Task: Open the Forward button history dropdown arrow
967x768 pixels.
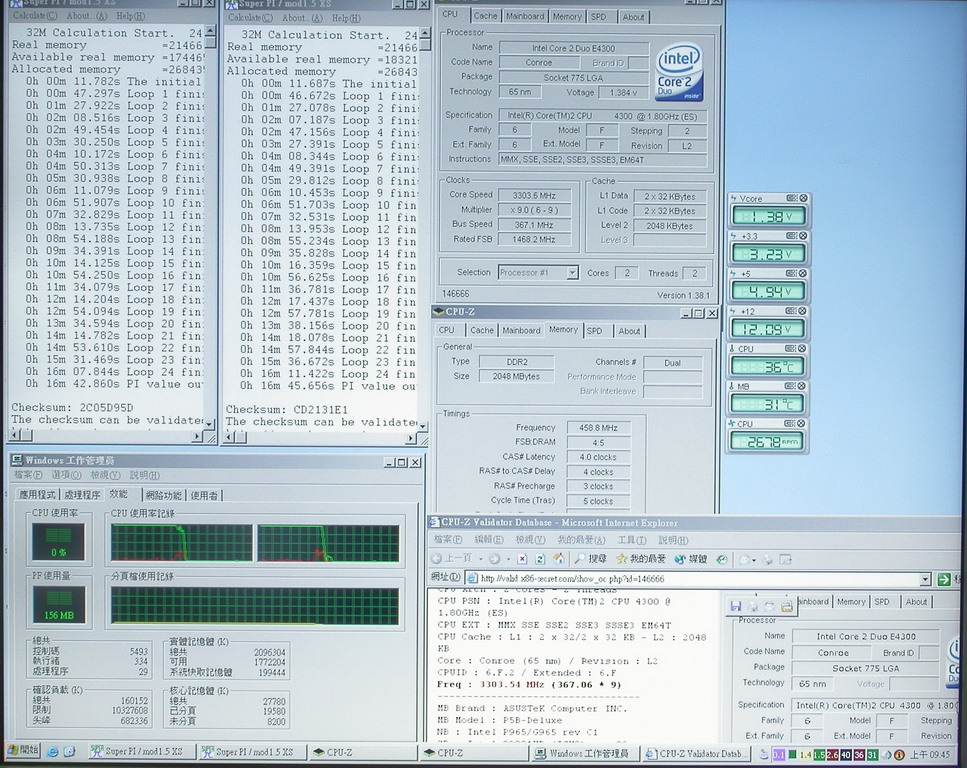Action: click(x=508, y=559)
